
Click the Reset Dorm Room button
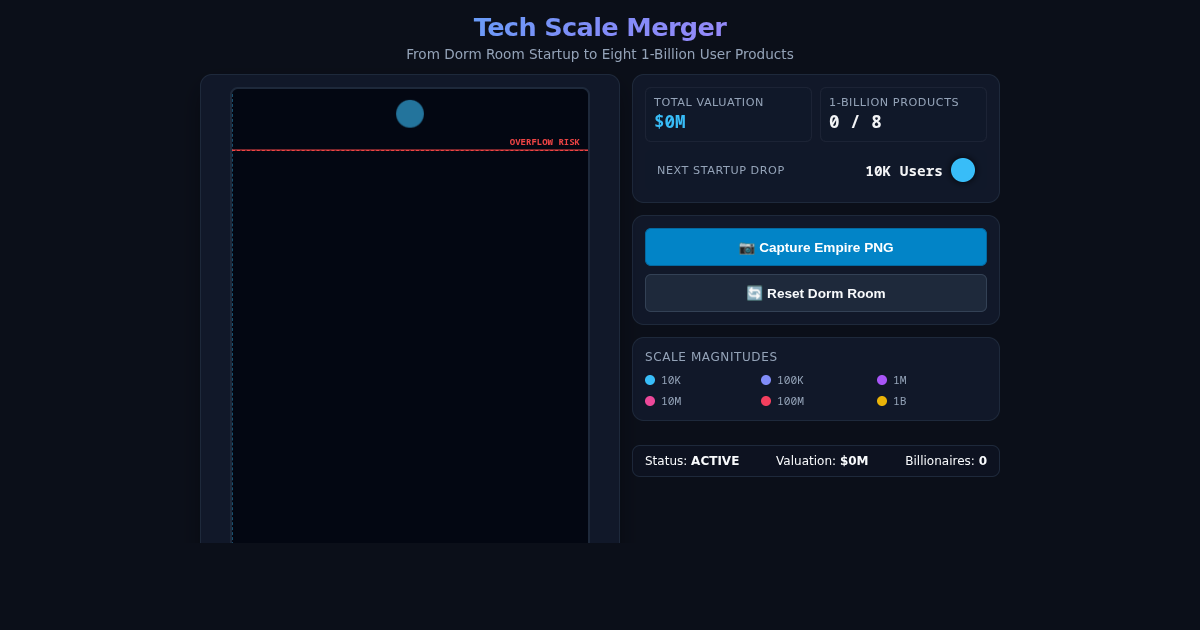[816, 293]
